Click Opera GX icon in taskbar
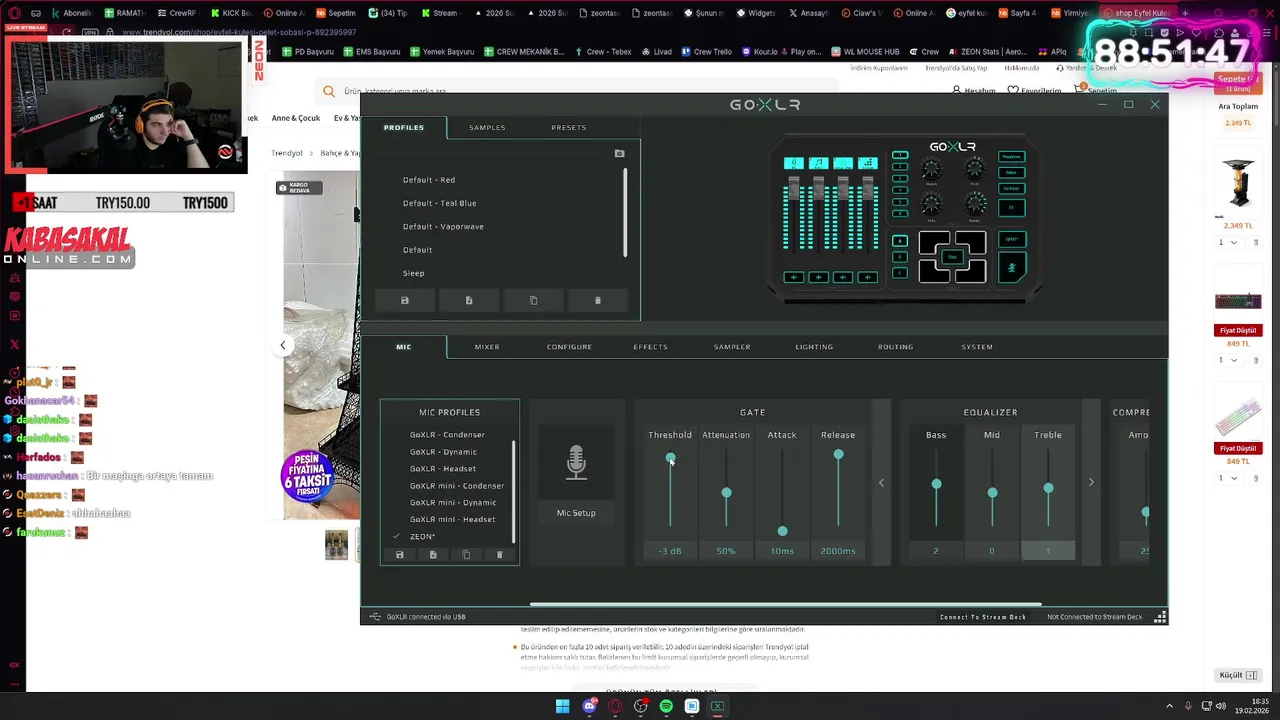 pos(615,706)
